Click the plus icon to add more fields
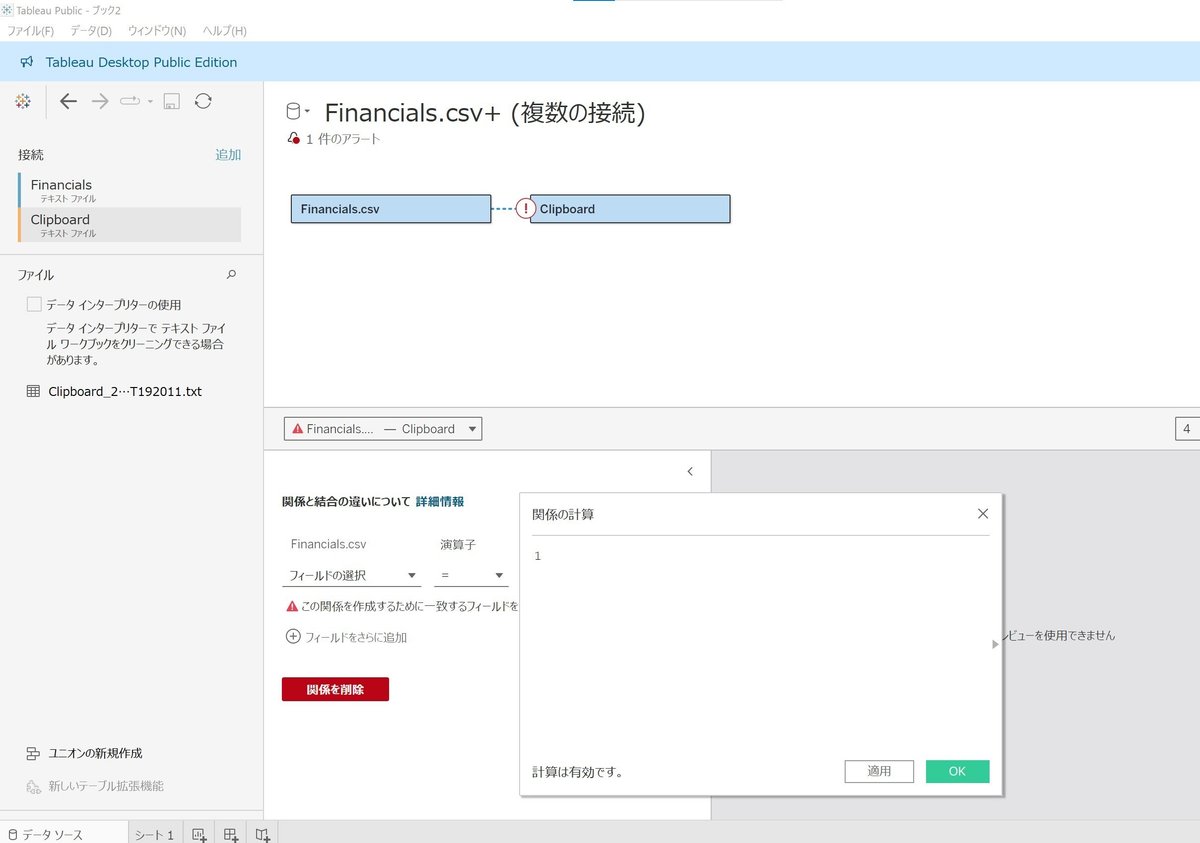The height and width of the screenshot is (843, 1200). pos(293,636)
